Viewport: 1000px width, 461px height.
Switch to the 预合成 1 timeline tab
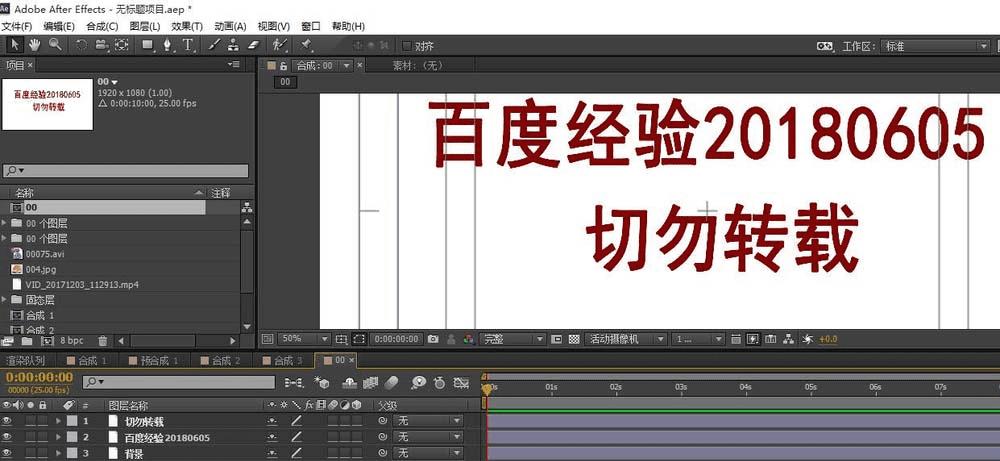click(154, 361)
